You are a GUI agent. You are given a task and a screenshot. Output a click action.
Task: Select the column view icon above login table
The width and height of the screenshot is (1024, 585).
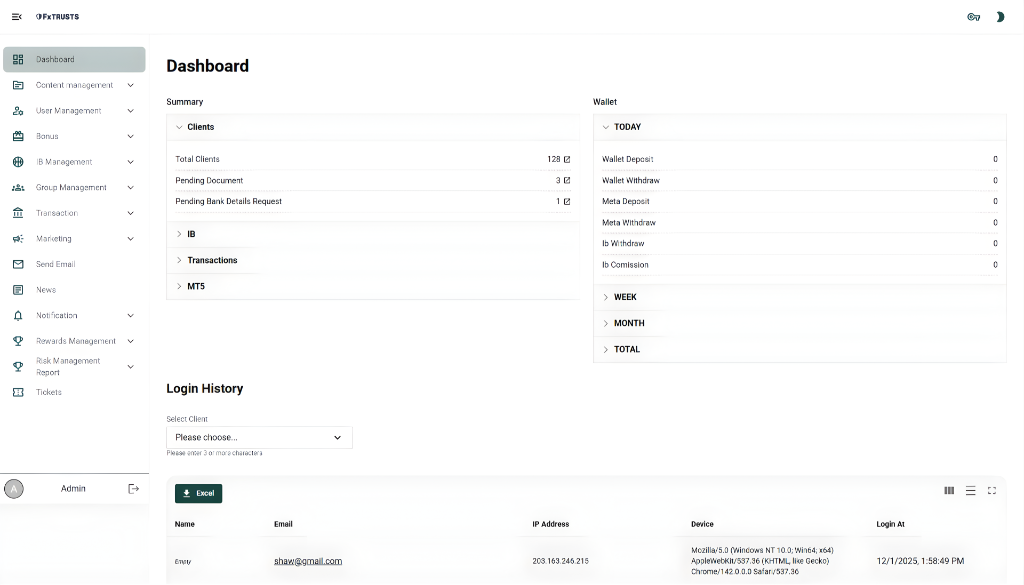click(948, 490)
